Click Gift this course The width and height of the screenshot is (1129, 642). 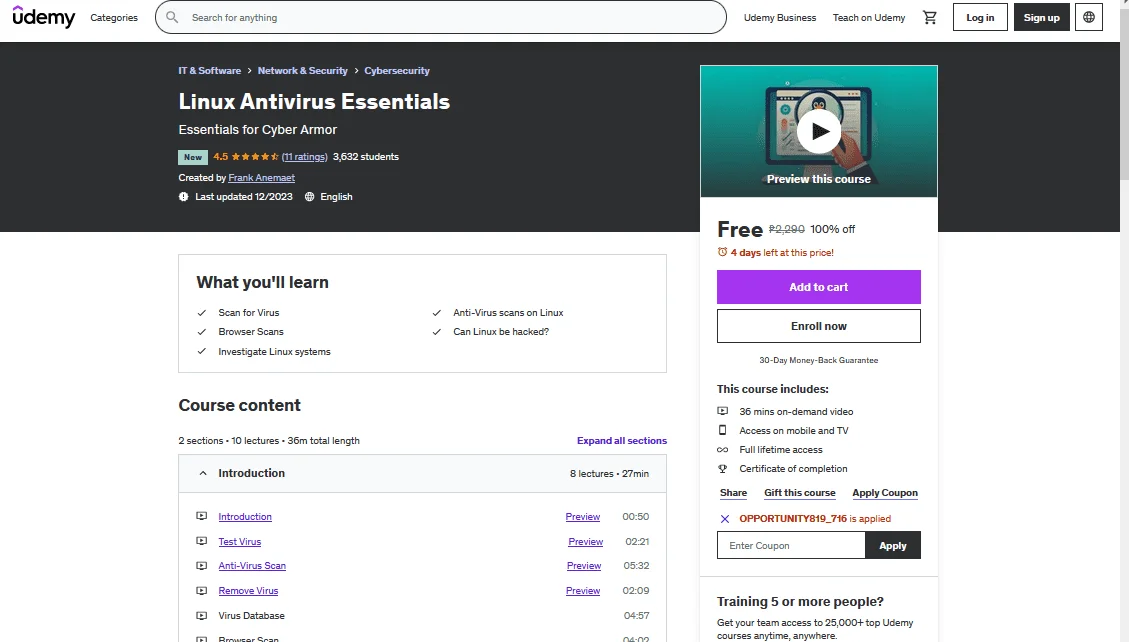(799, 493)
